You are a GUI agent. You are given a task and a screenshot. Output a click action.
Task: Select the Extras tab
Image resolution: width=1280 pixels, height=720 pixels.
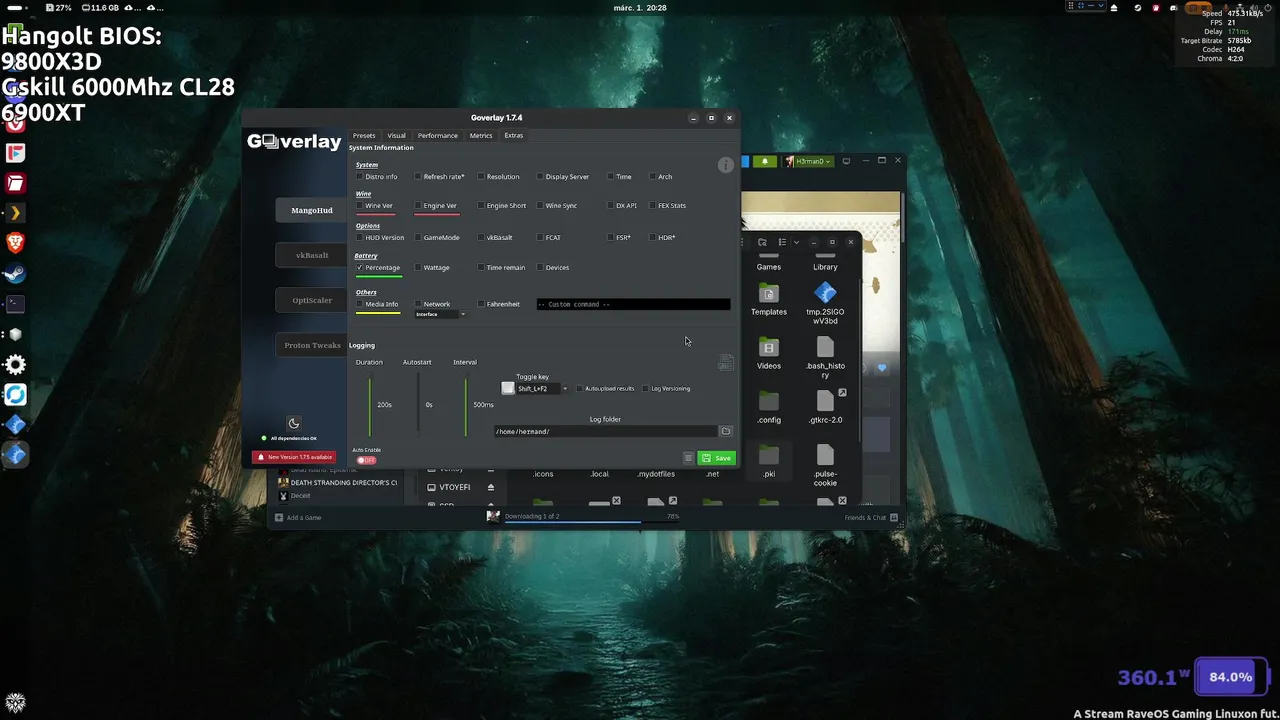[514, 136]
